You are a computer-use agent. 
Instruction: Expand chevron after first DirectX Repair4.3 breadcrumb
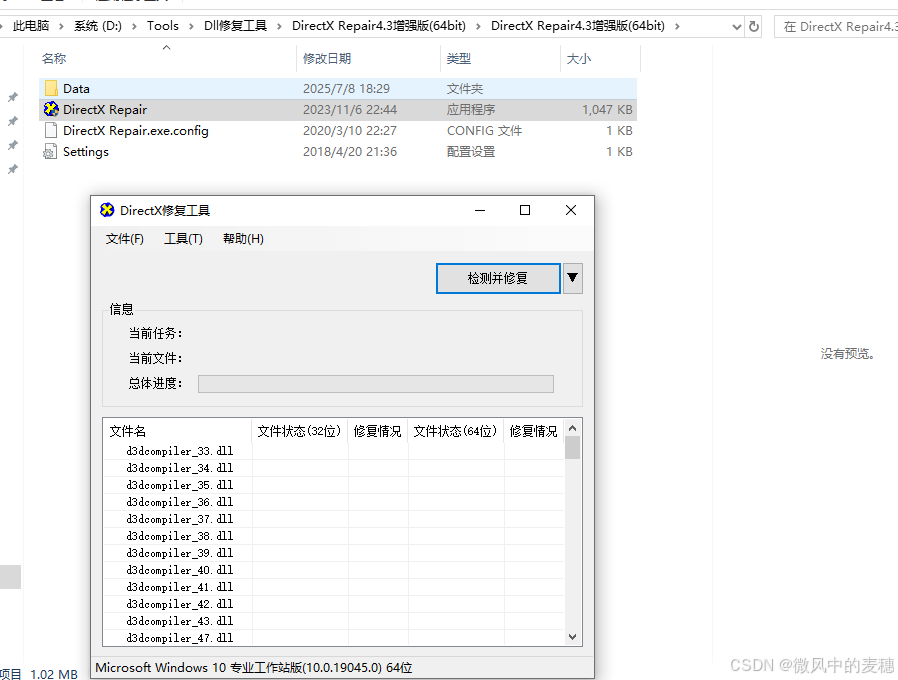[478, 26]
